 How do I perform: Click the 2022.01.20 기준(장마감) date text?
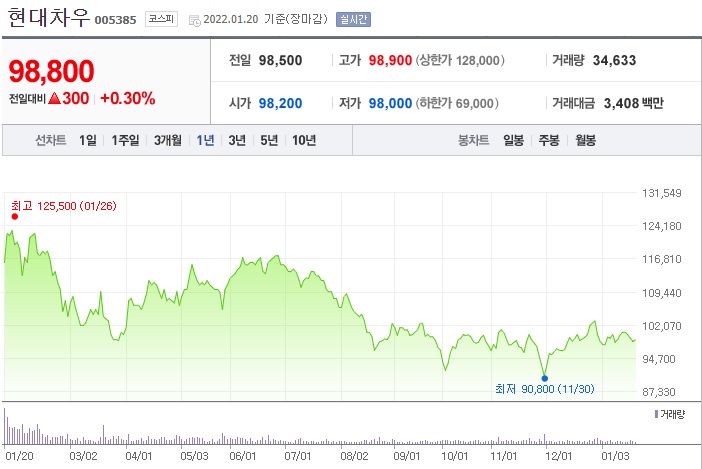(266, 19)
